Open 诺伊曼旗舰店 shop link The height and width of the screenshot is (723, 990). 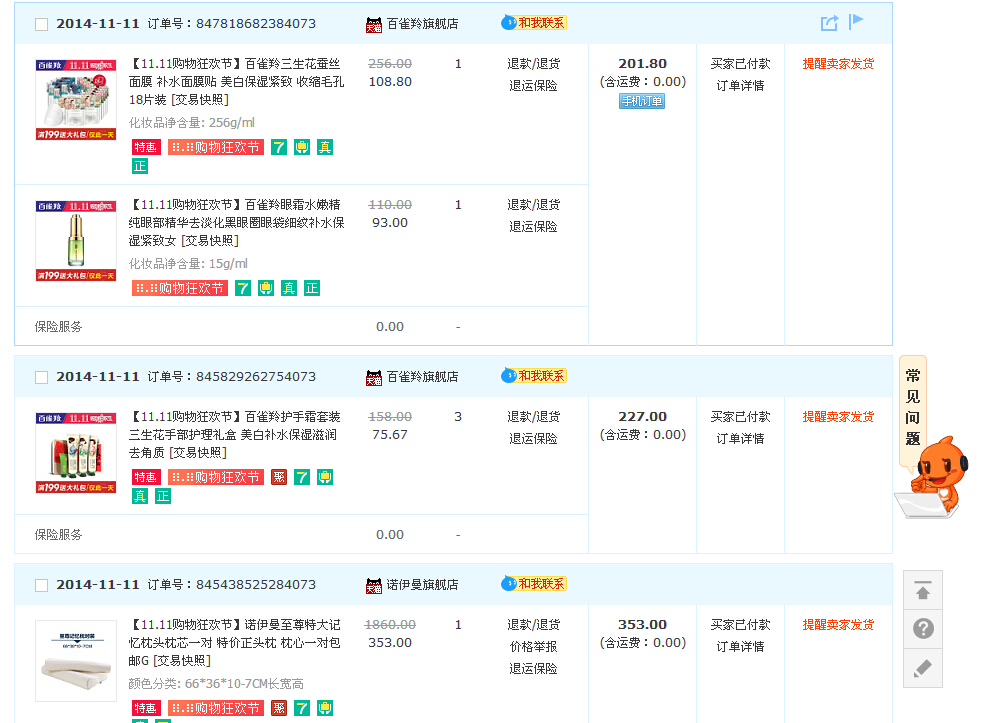pos(422,585)
